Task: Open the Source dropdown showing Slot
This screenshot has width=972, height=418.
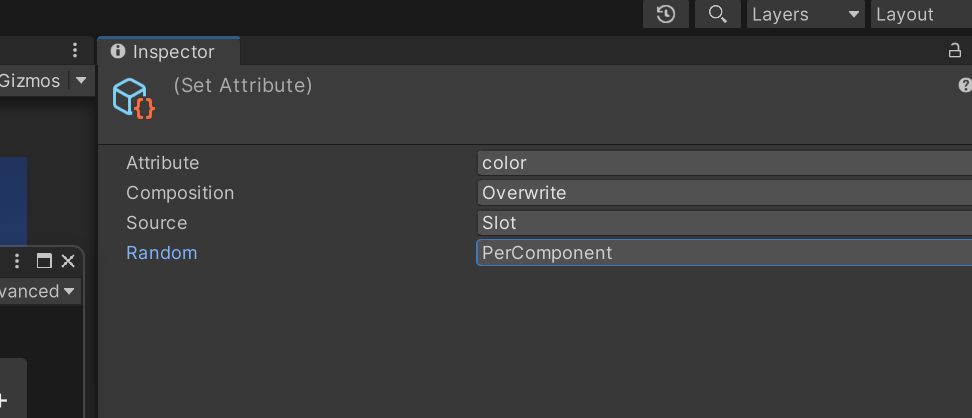Action: point(725,223)
